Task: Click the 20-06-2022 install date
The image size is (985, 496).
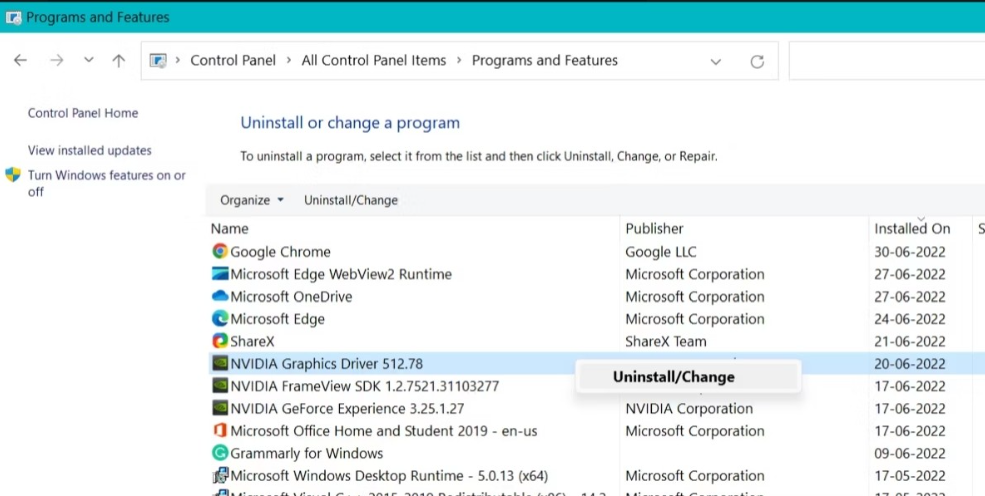Action: coord(910,364)
